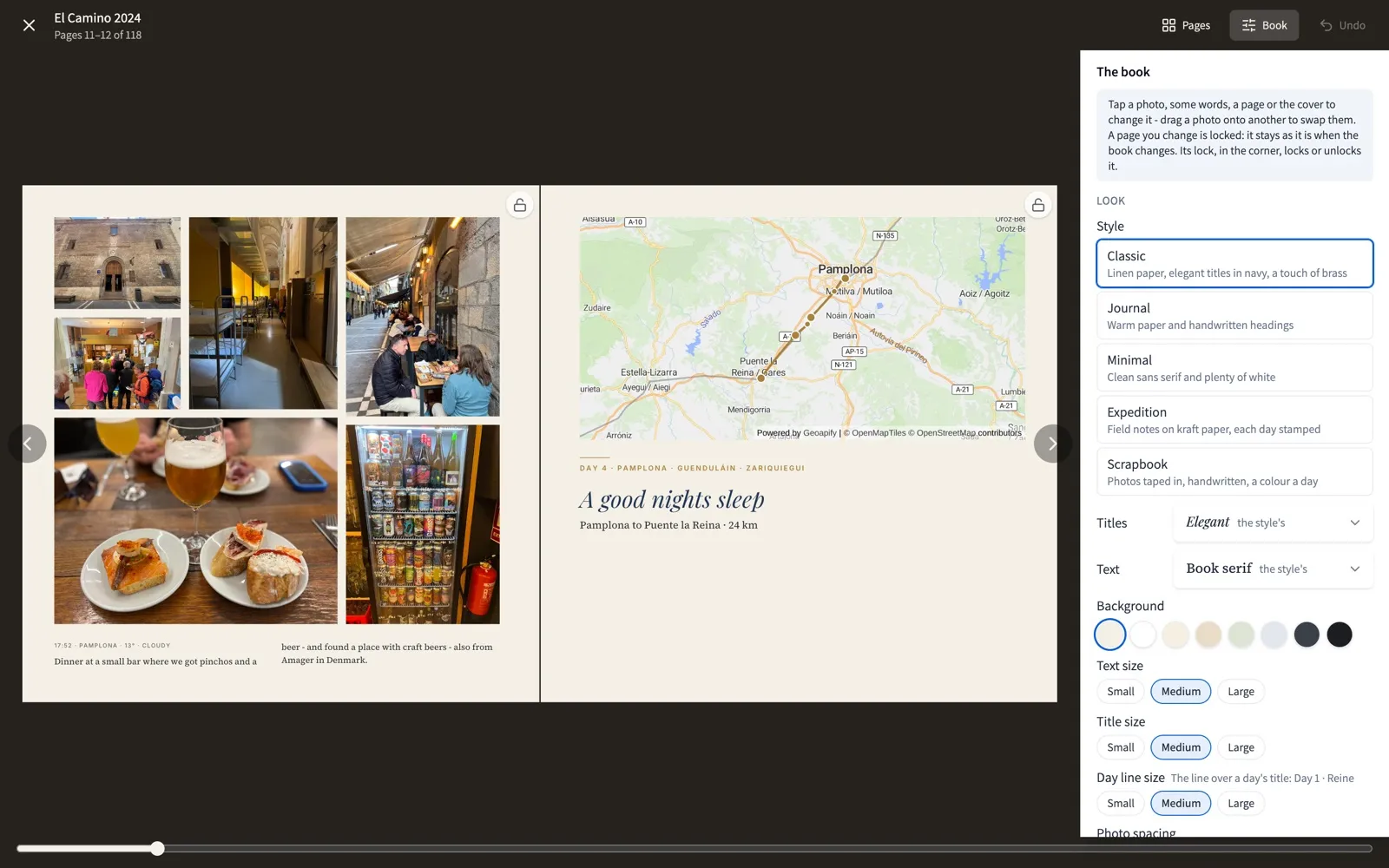Image resolution: width=1389 pixels, height=868 pixels.
Task: Switch to the Book settings tab
Action: tap(1264, 25)
